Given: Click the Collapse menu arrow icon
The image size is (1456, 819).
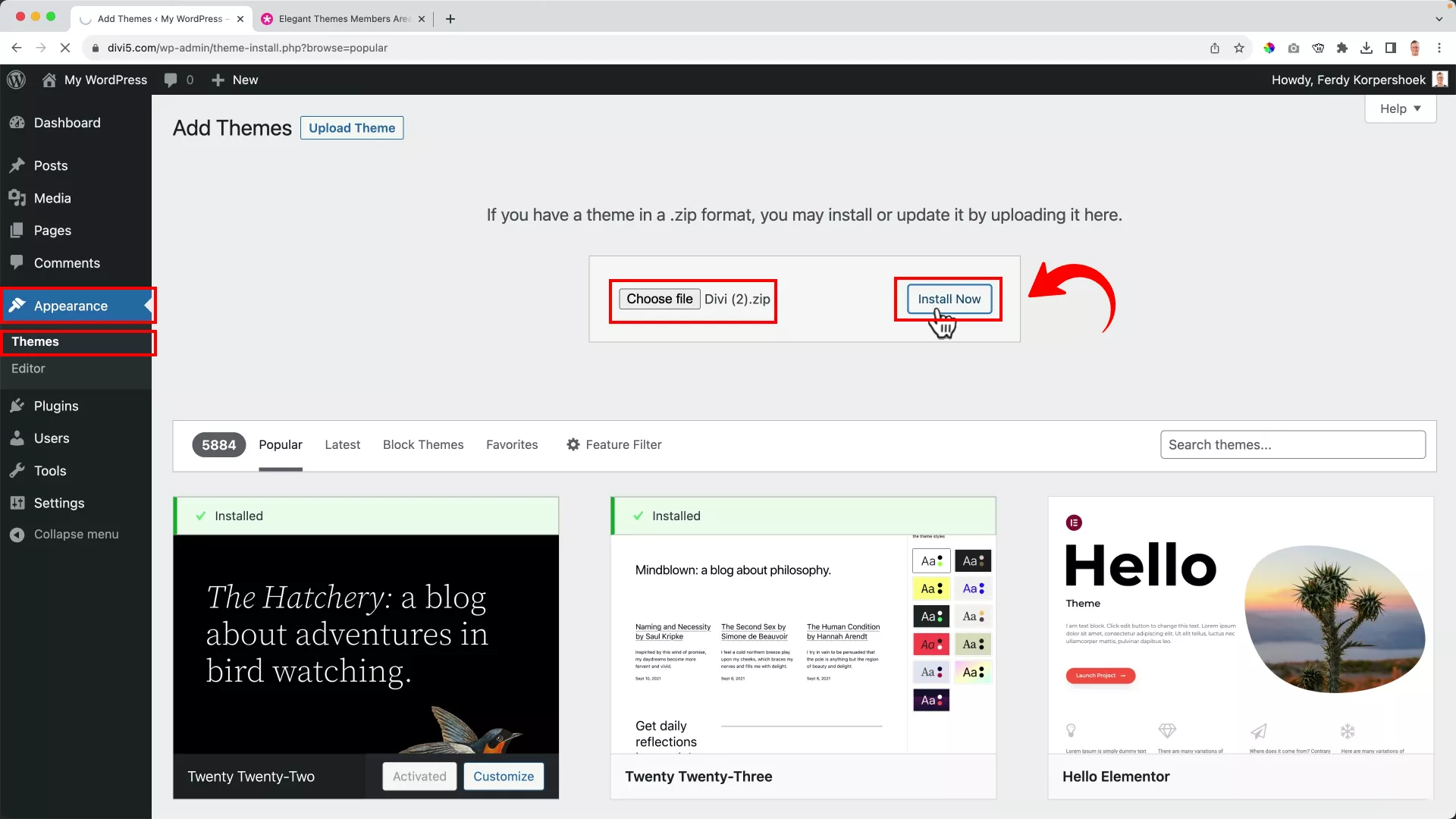Looking at the screenshot, I should pos(17,535).
